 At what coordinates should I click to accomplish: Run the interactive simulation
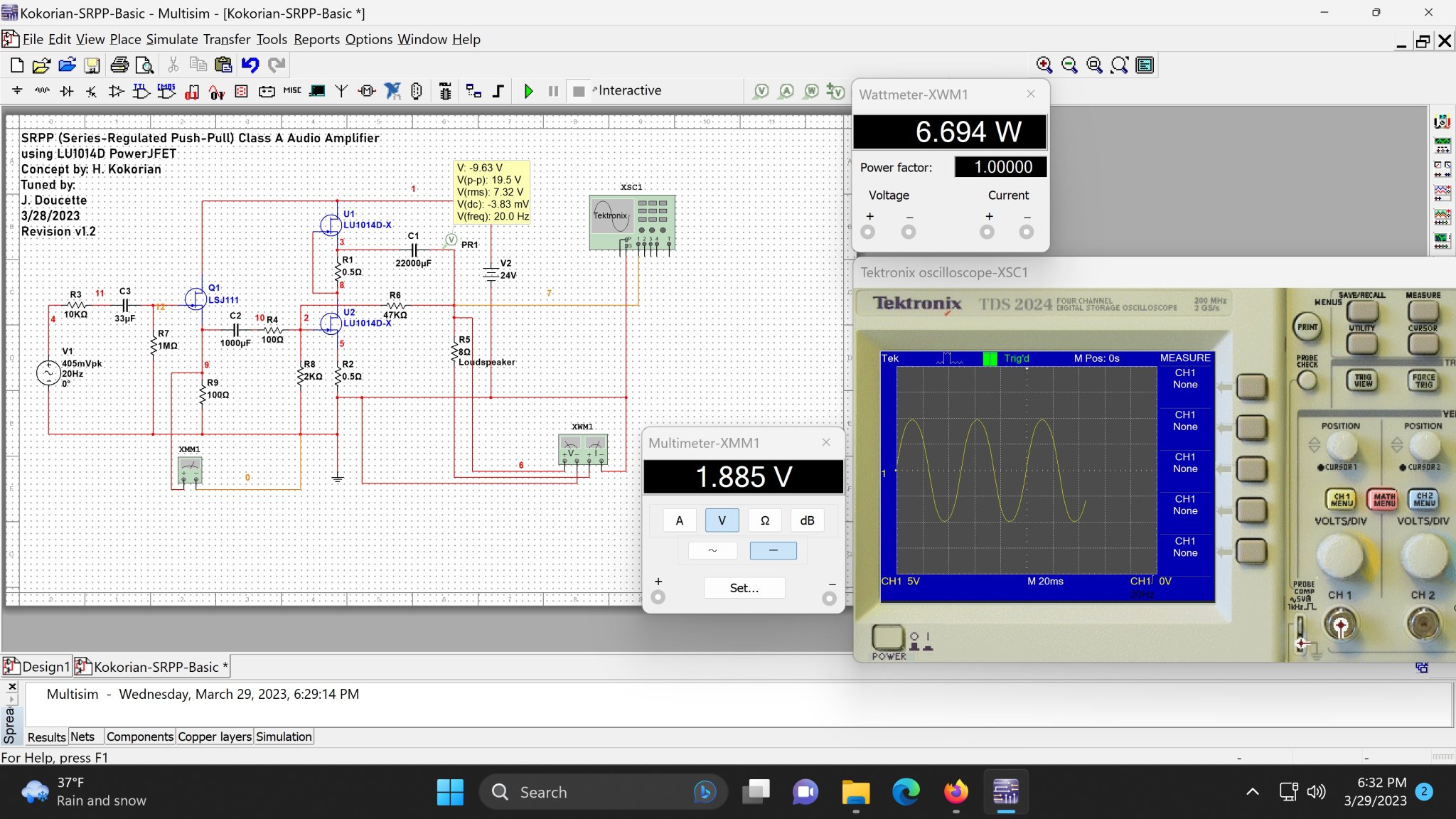pos(528,91)
